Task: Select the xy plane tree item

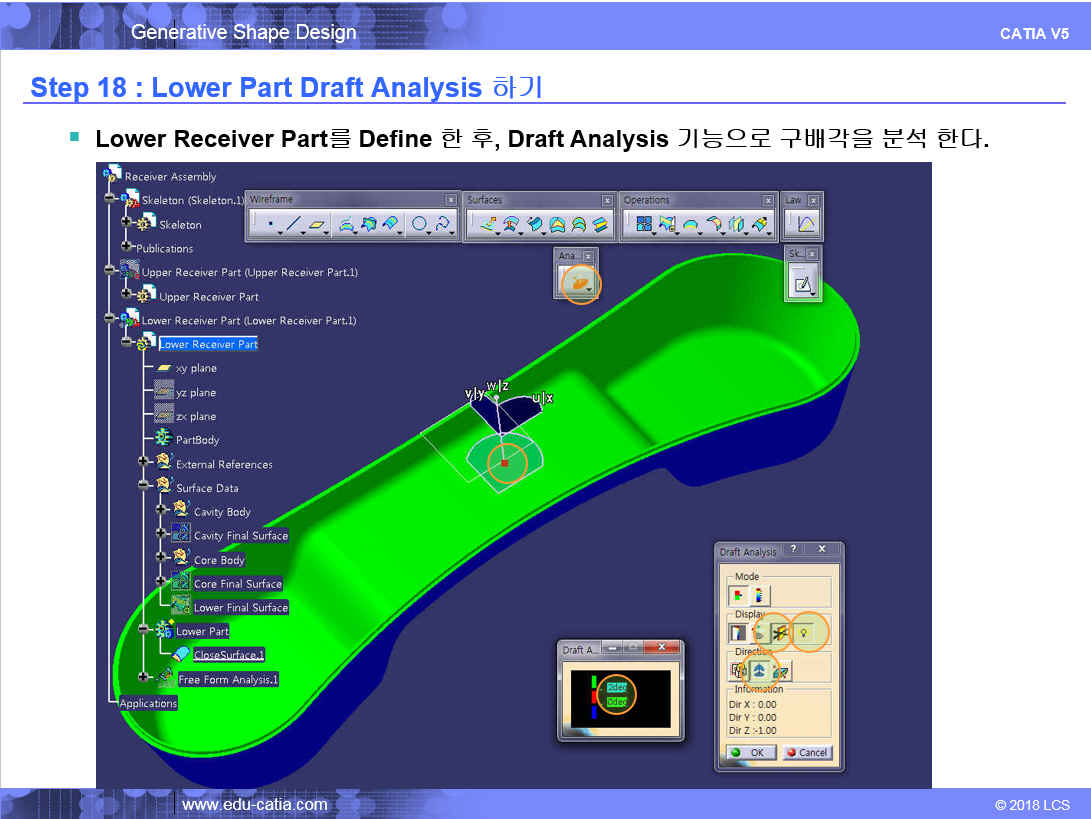Action: click(196, 368)
